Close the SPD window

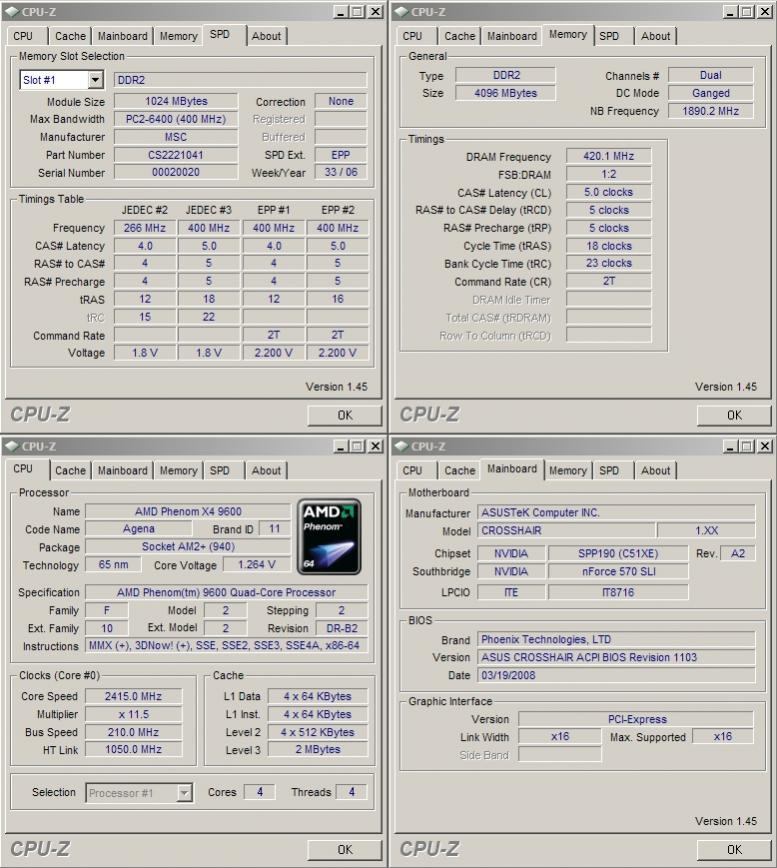375,12
